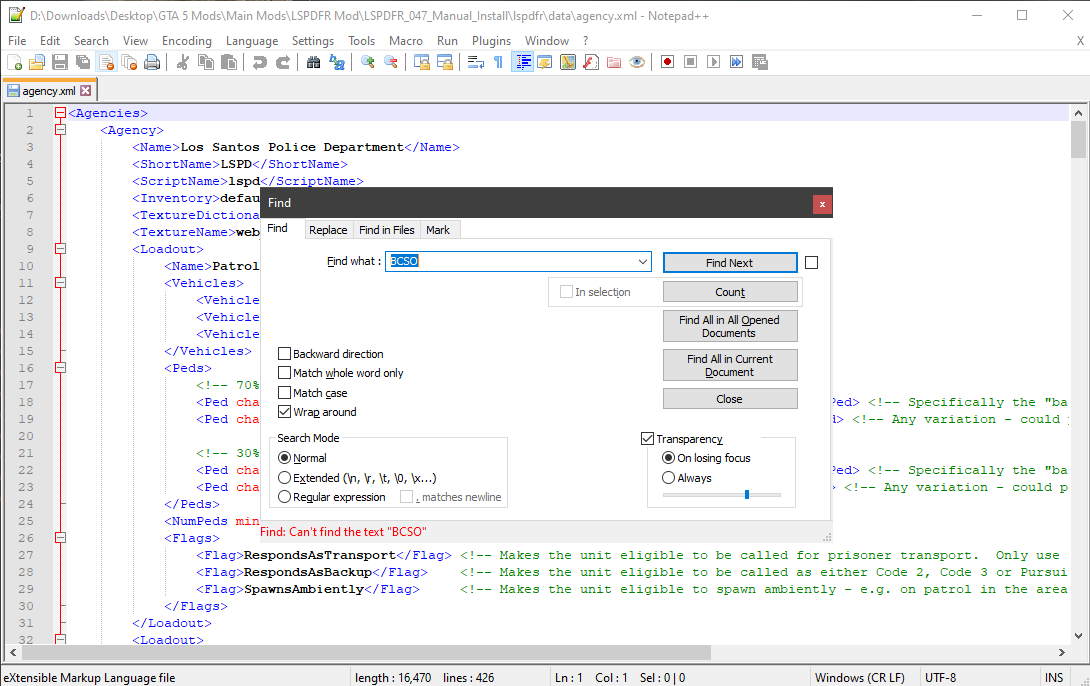Open Find via the binoculars icon

click(313, 62)
